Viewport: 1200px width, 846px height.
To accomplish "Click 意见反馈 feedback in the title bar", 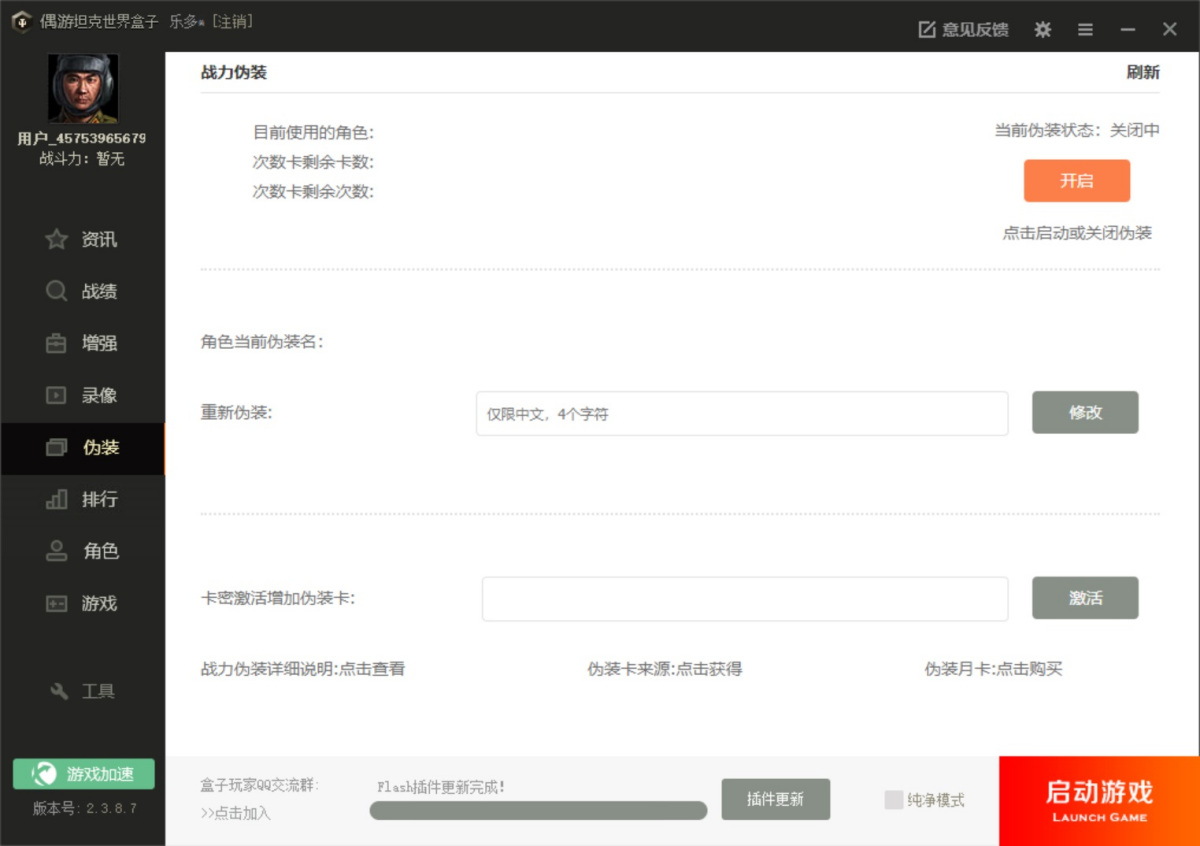I will (x=963, y=30).
